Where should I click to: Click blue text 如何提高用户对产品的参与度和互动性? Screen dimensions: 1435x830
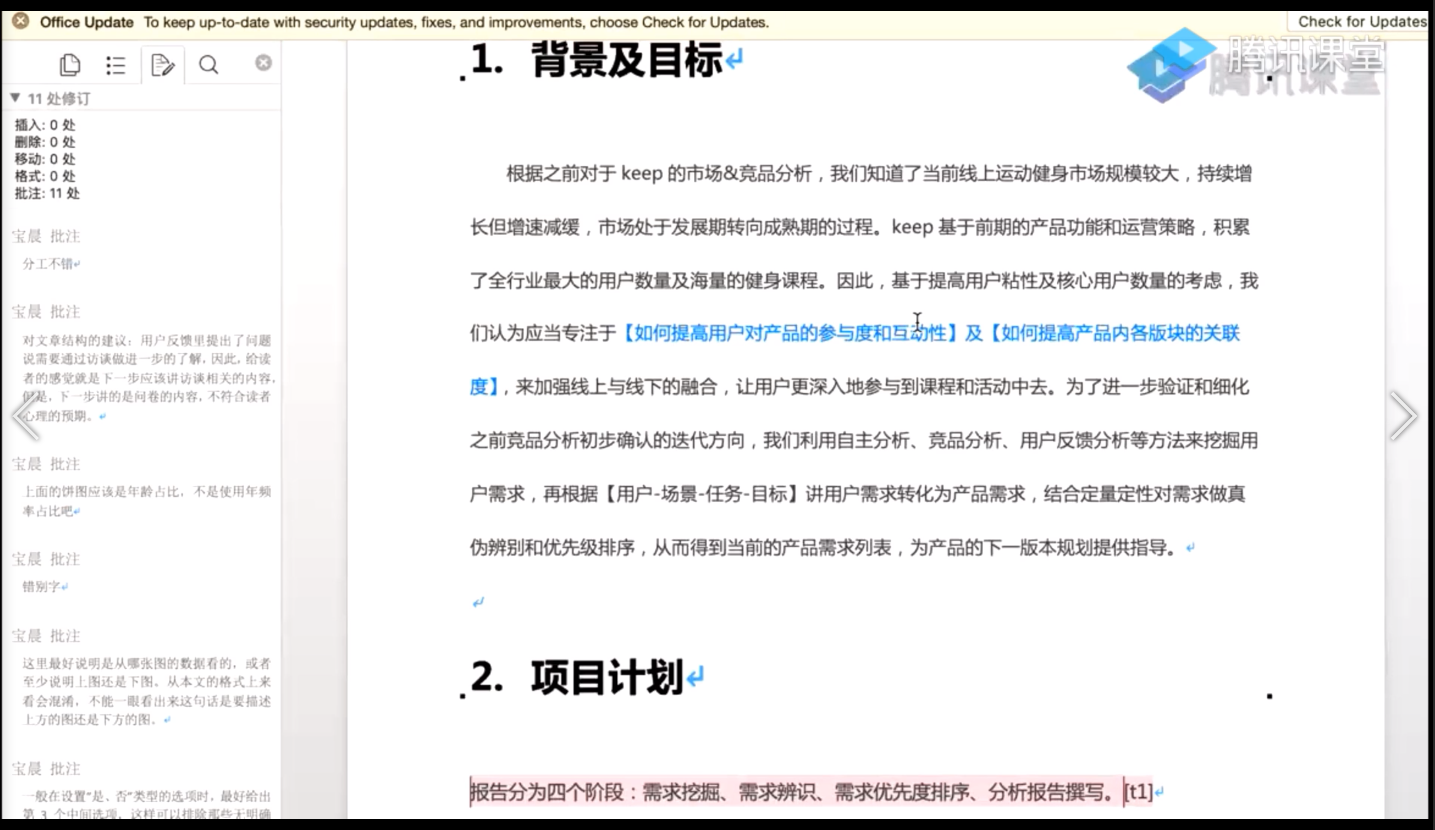click(789, 333)
